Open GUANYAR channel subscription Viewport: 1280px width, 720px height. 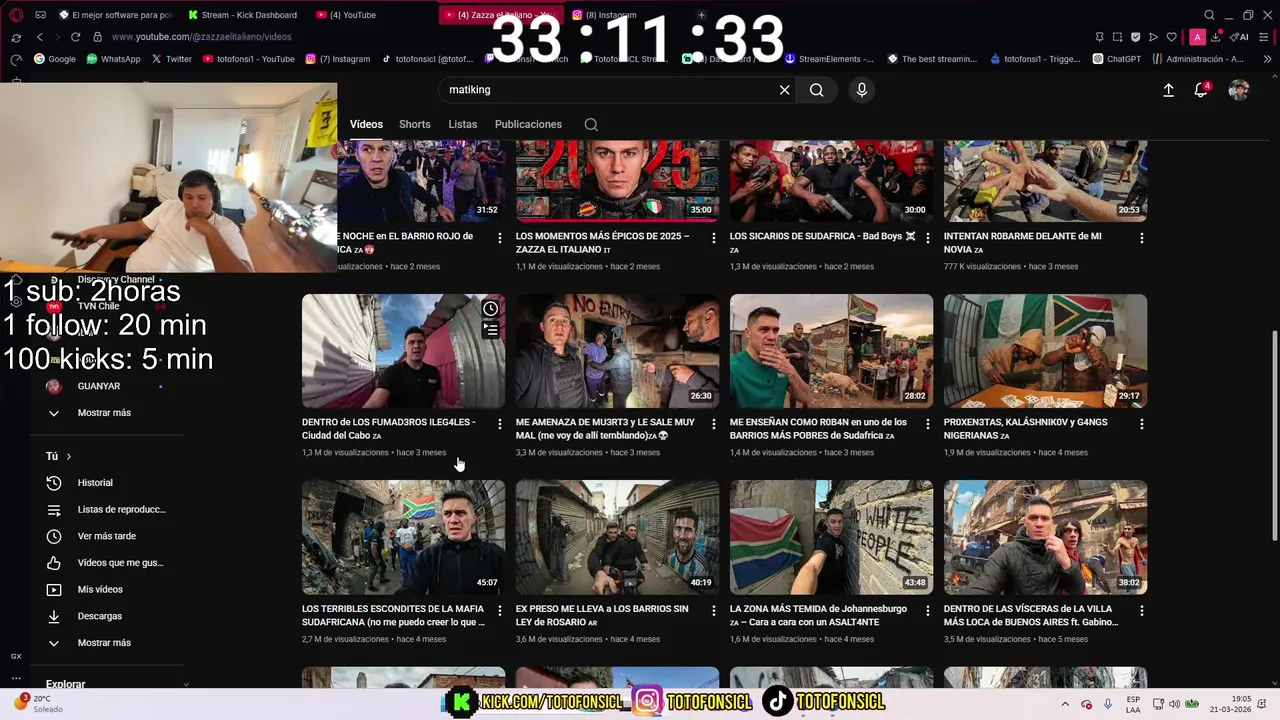coord(99,386)
